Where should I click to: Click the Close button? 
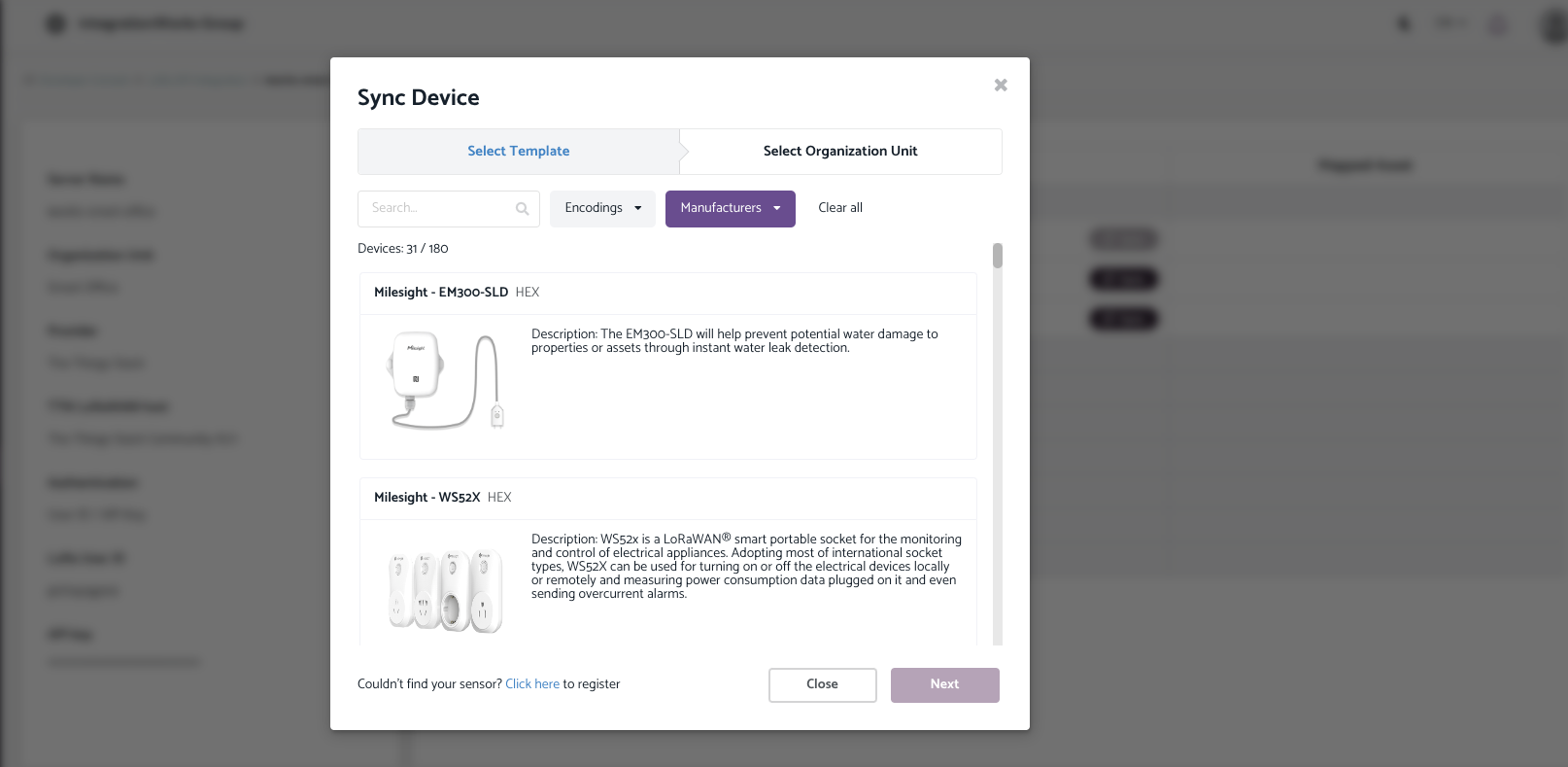pyautogui.click(x=823, y=685)
